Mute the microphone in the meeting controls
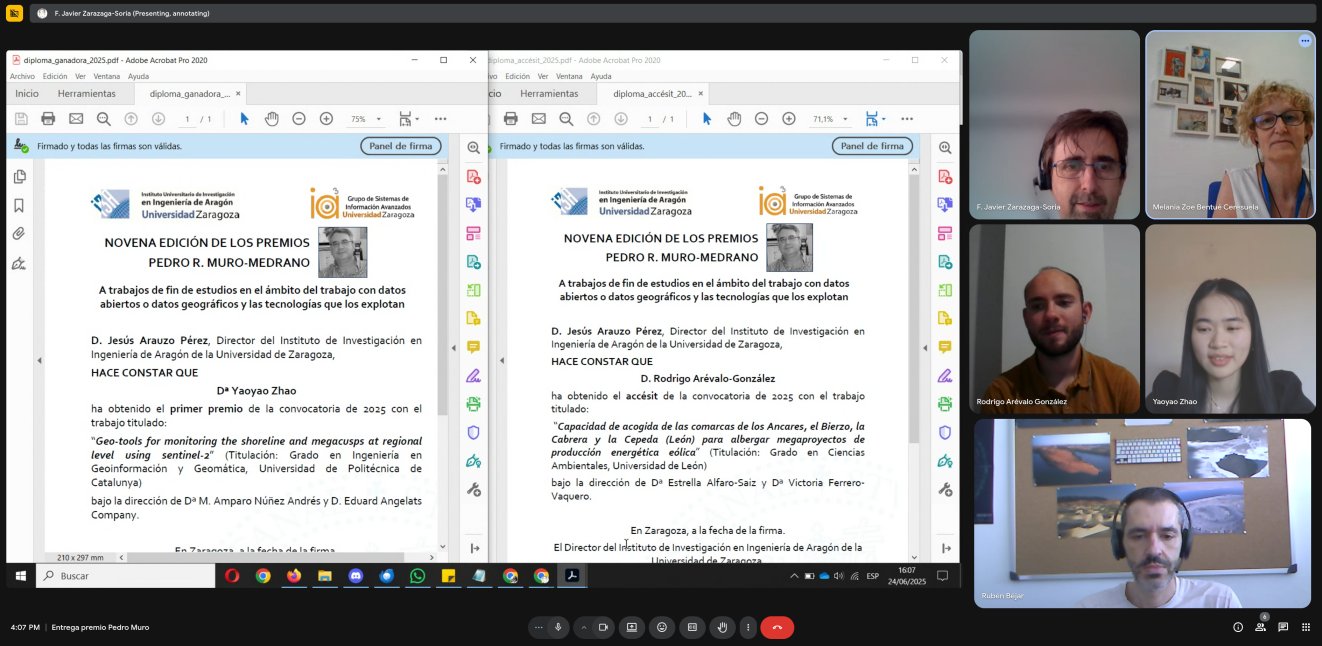Screen dimensions: 1322x646 557,627
